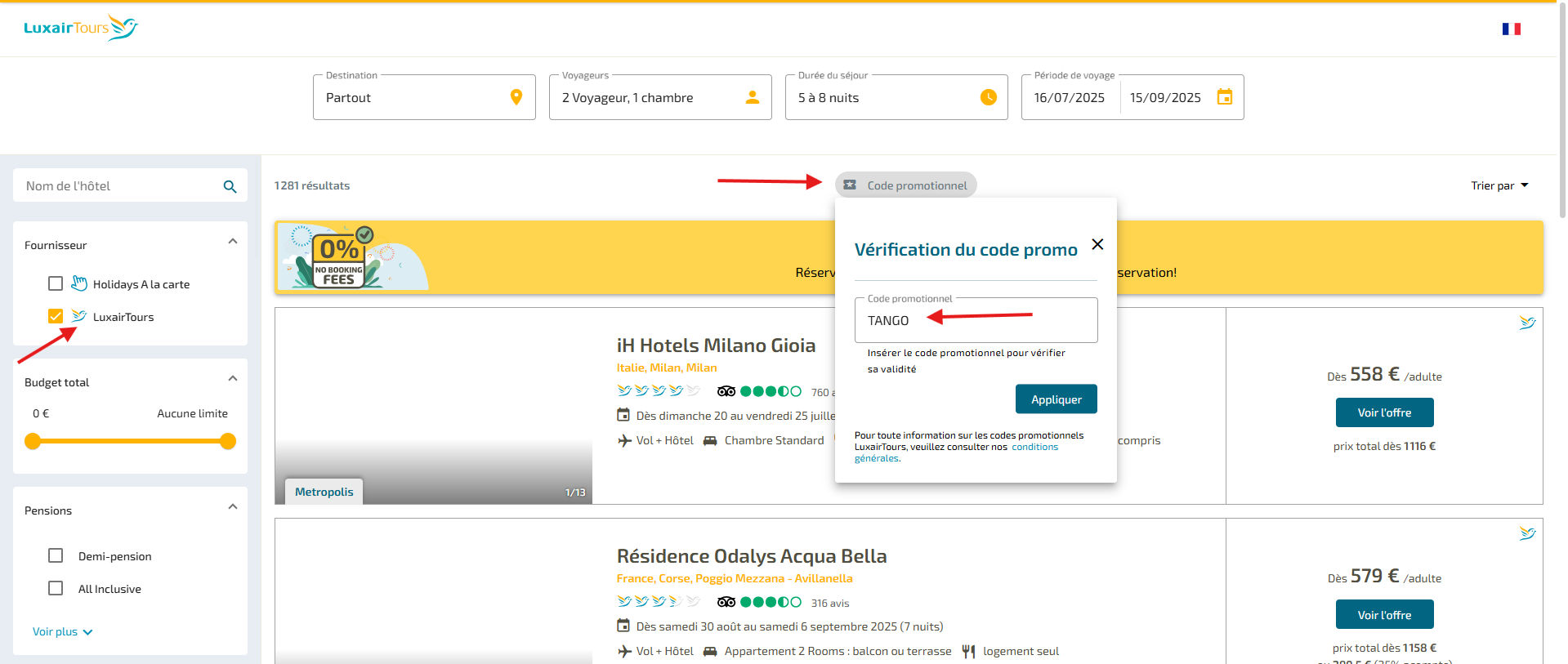Open the Voyageurs selector
This screenshot has height=664, width=1568.
[x=660, y=97]
